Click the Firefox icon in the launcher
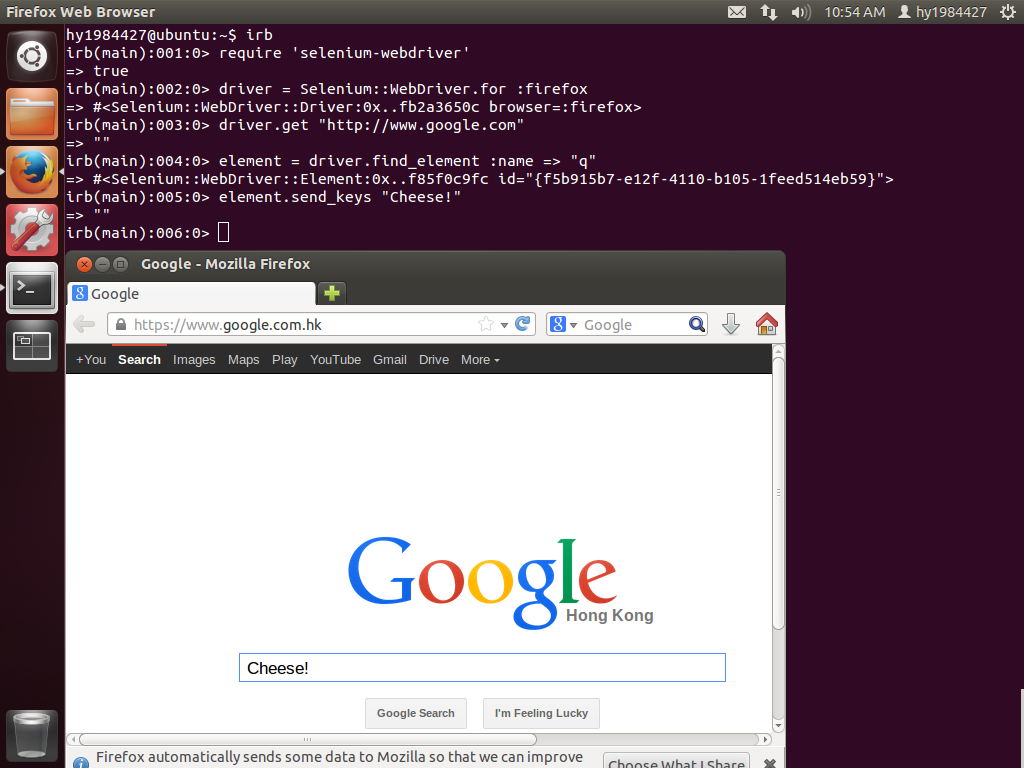 (31, 172)
